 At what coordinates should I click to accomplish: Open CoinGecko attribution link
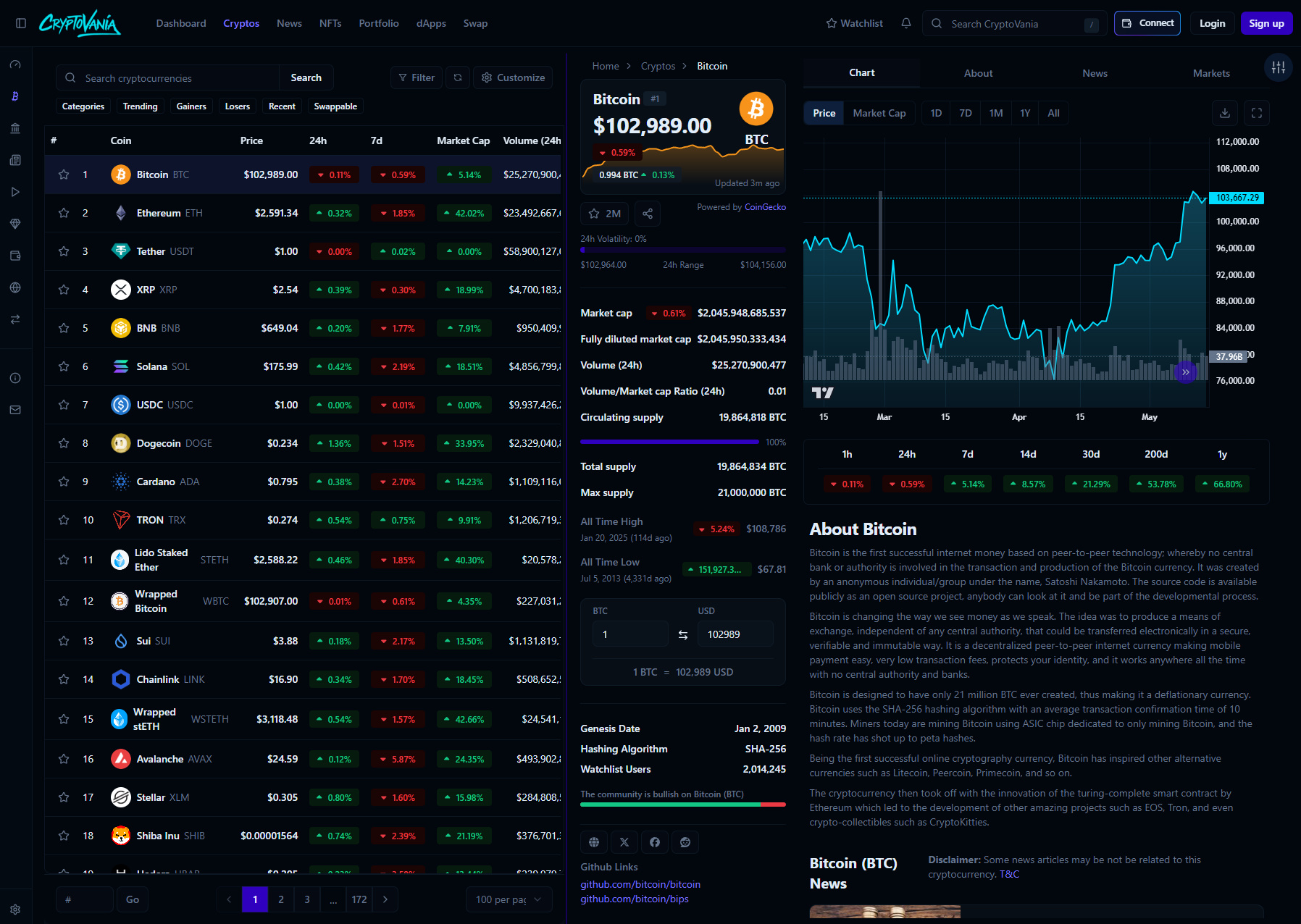tap(765, 207)
